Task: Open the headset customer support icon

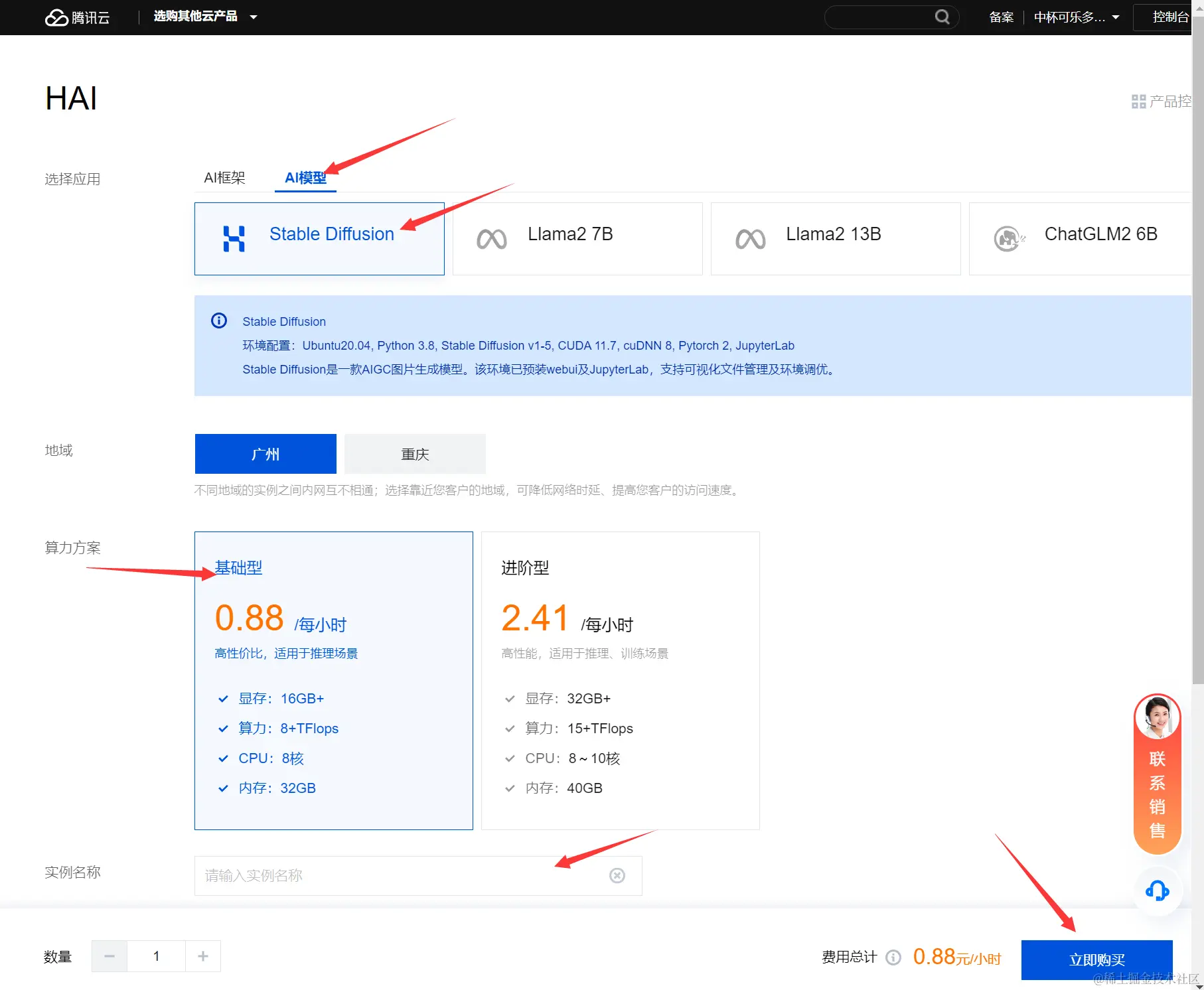Action: coord(1157,890)
